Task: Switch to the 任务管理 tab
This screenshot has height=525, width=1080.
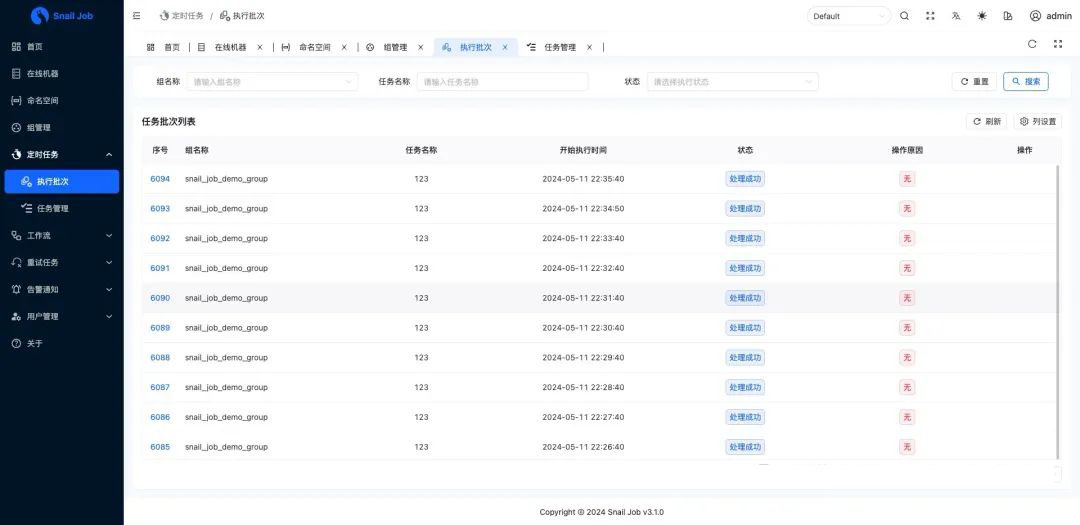Action: click(x=560, y=47)
